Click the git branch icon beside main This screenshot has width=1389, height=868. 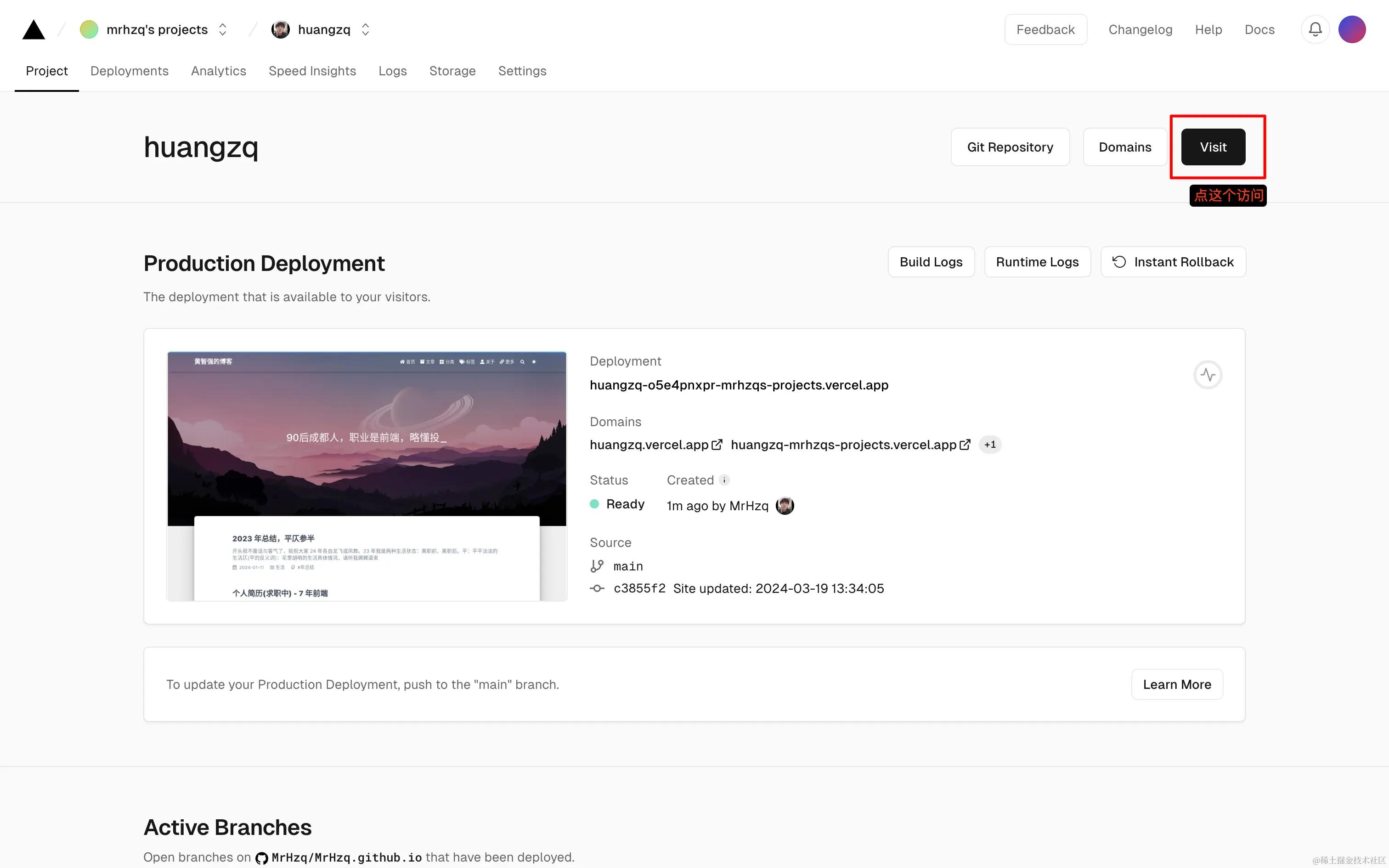[x=597, y=566]
